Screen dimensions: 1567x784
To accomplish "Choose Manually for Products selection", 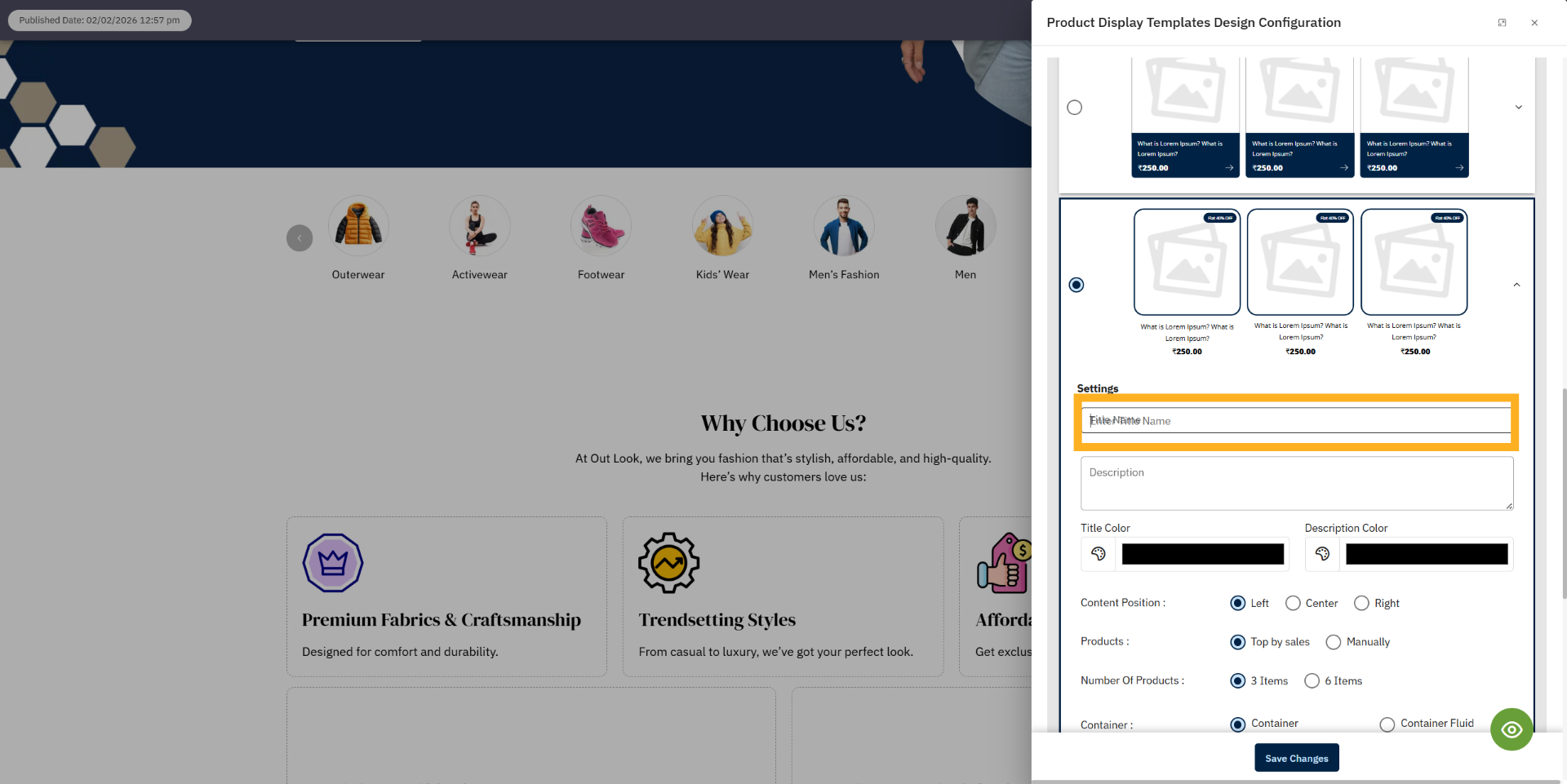I will 1334,642.
